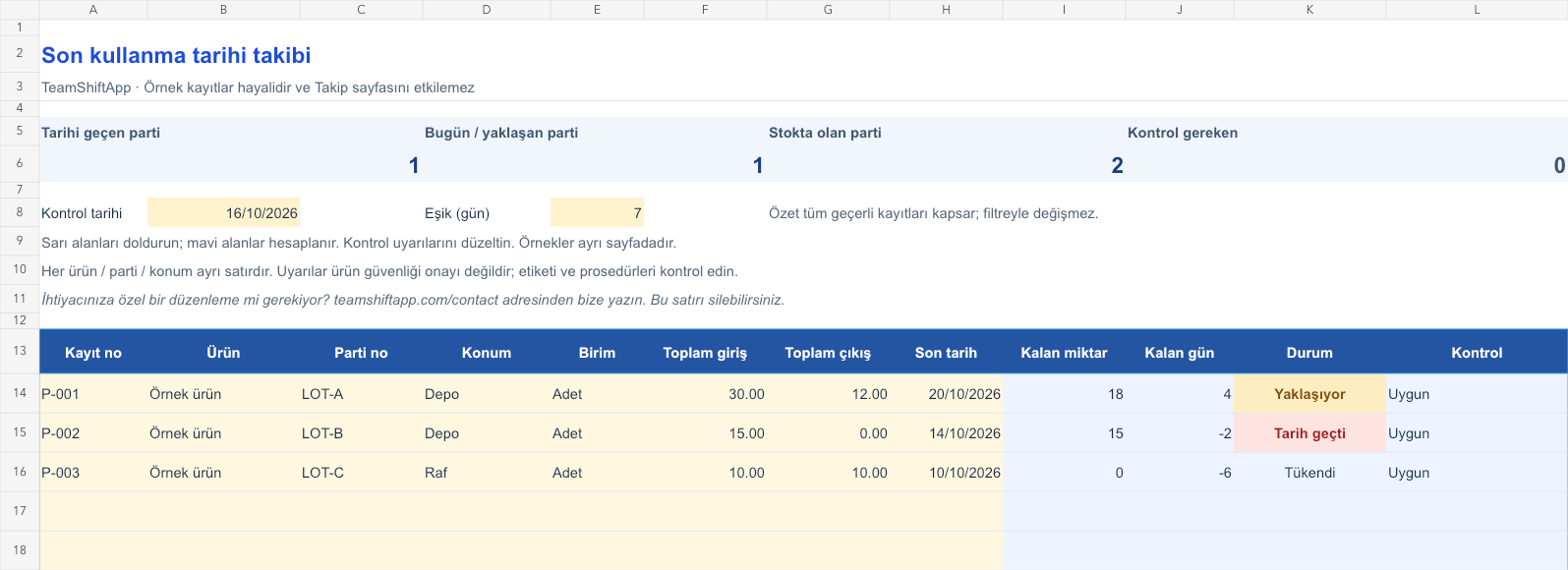Image resolution: width=1568 pixels, height=570 pixels.
Task: Click record cell P-001
Action: point(93,394)
